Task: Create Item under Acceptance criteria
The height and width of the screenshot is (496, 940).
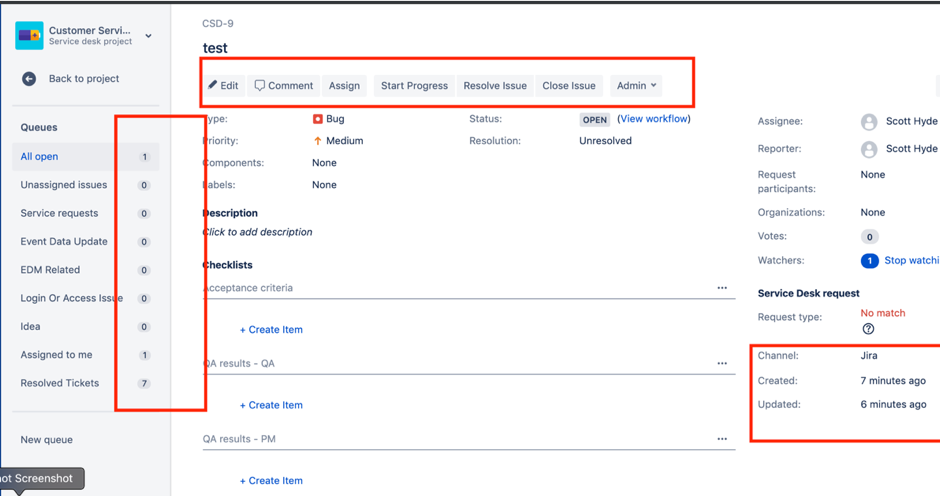Action: point(272,329)
